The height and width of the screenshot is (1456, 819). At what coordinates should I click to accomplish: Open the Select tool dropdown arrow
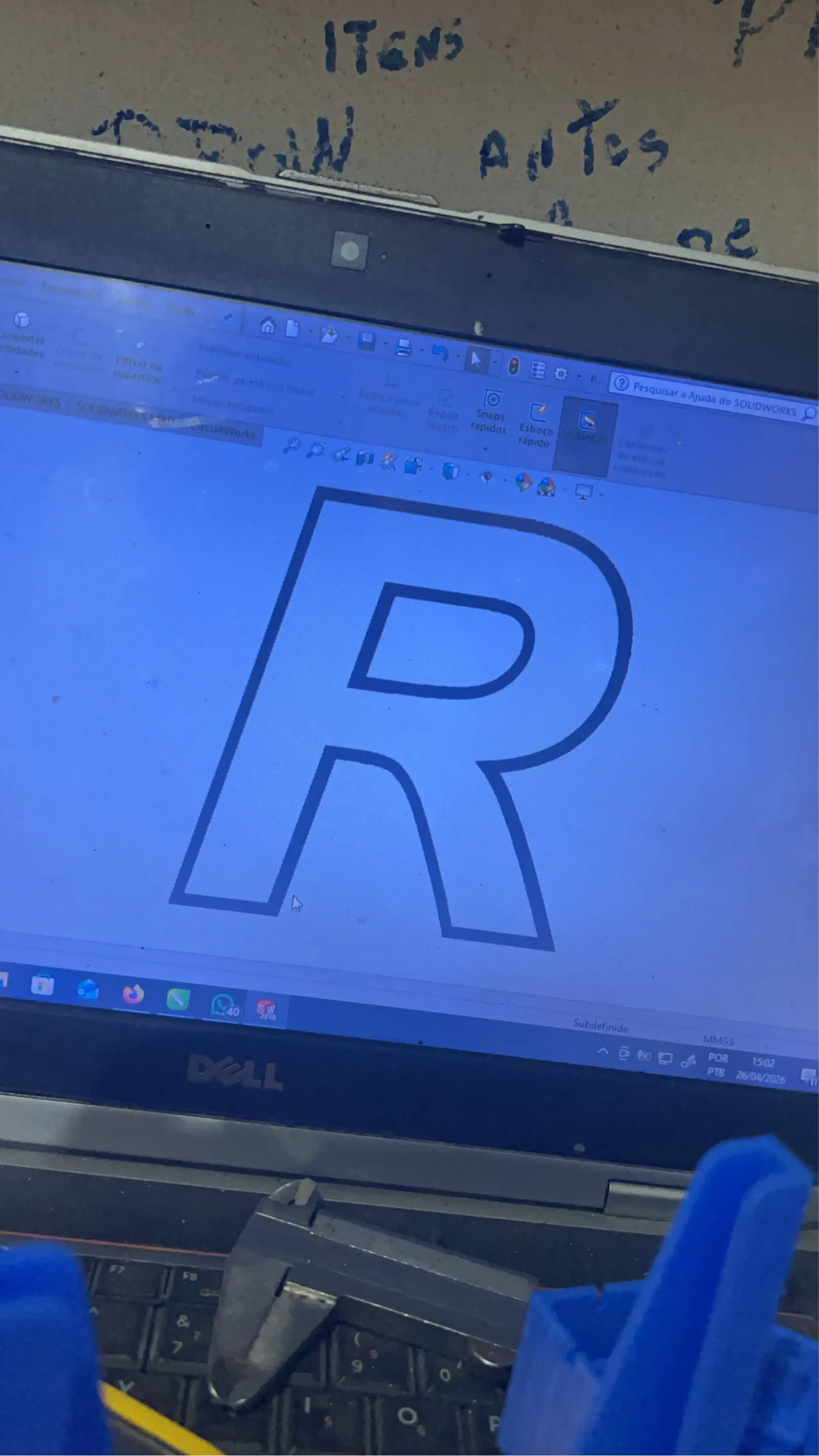tap(494, 362)
